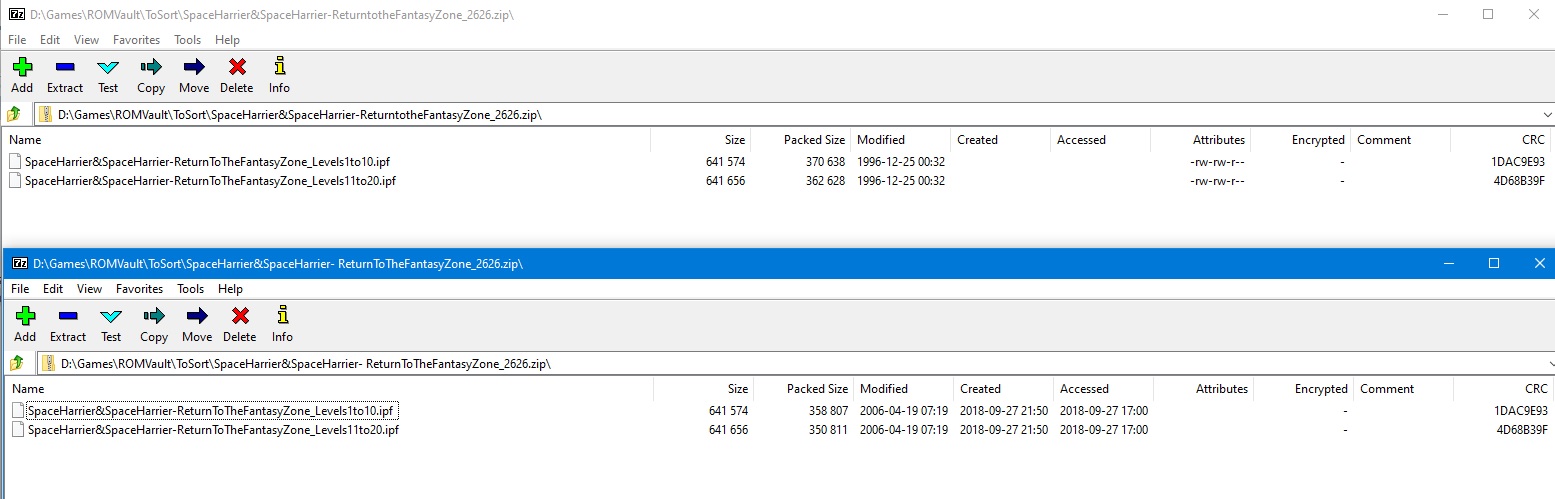Open Help menu in top window
The width and height of the screenshot is (1555, 499).
click(227, 40)
